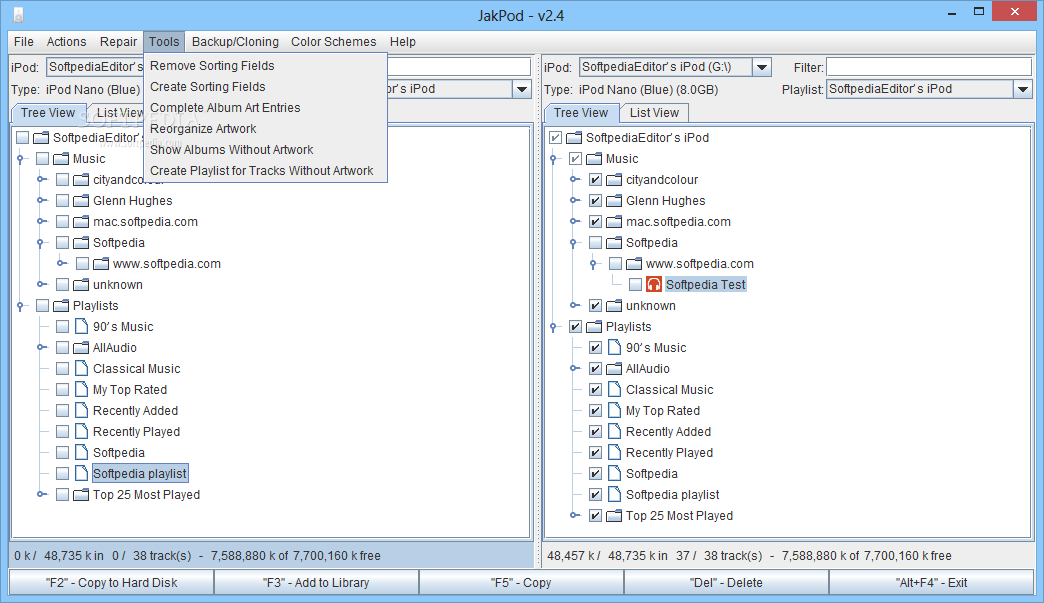Check the Classical Music checkbox in left pane
1044x603 pixels.
pyautogui.click(x=63, y=369)
